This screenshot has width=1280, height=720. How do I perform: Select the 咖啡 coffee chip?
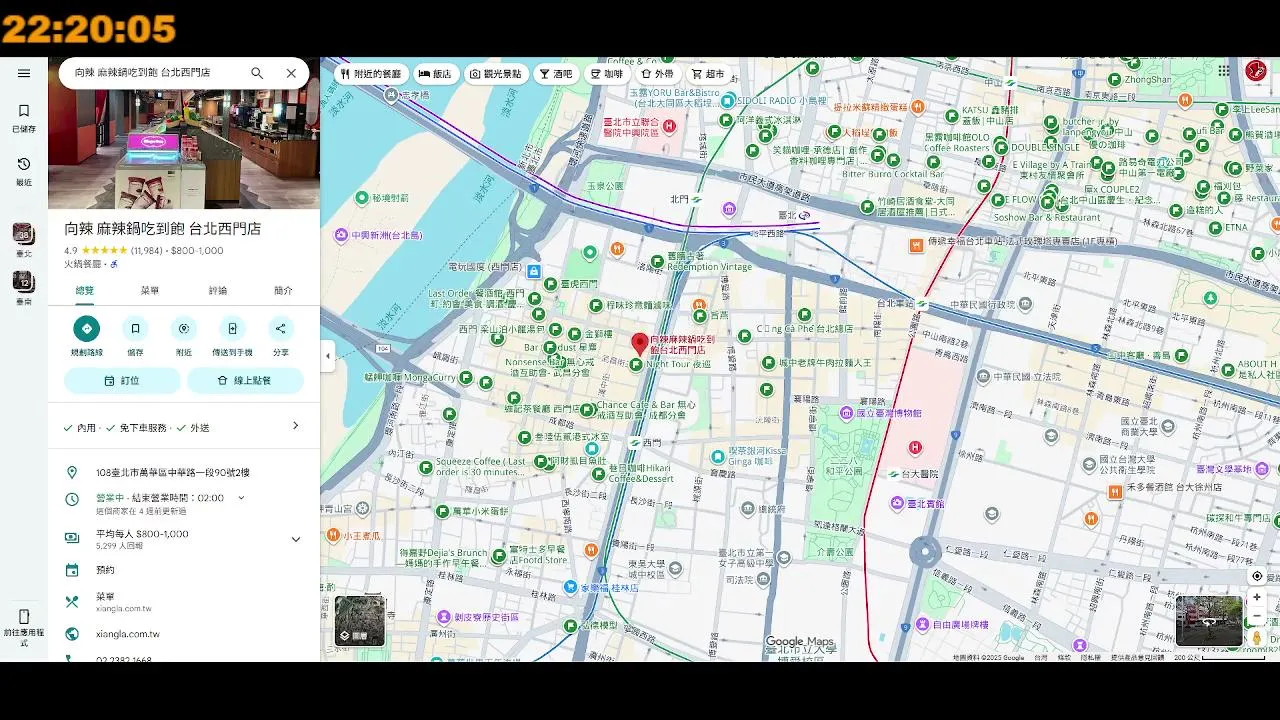pos(607,74)
